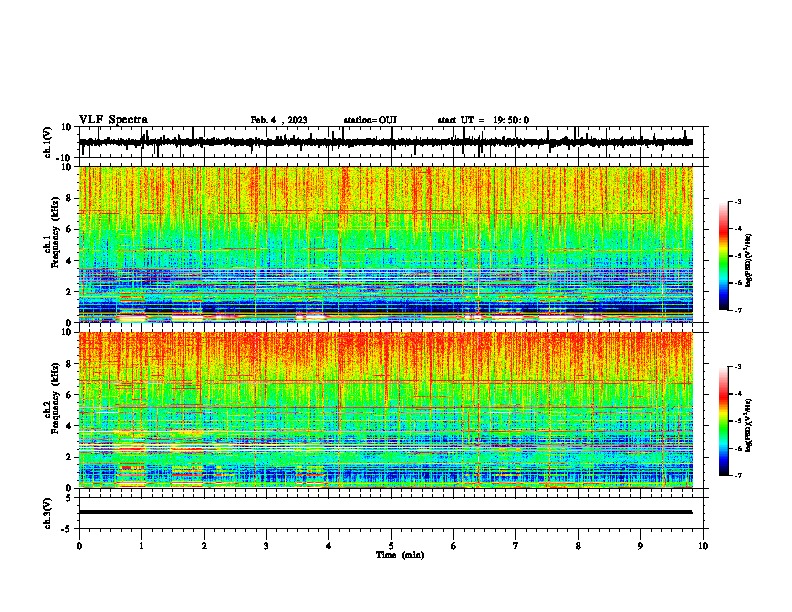
Task: Click the ch.1 voltage waveform trace panel
Action: (393, 142)
